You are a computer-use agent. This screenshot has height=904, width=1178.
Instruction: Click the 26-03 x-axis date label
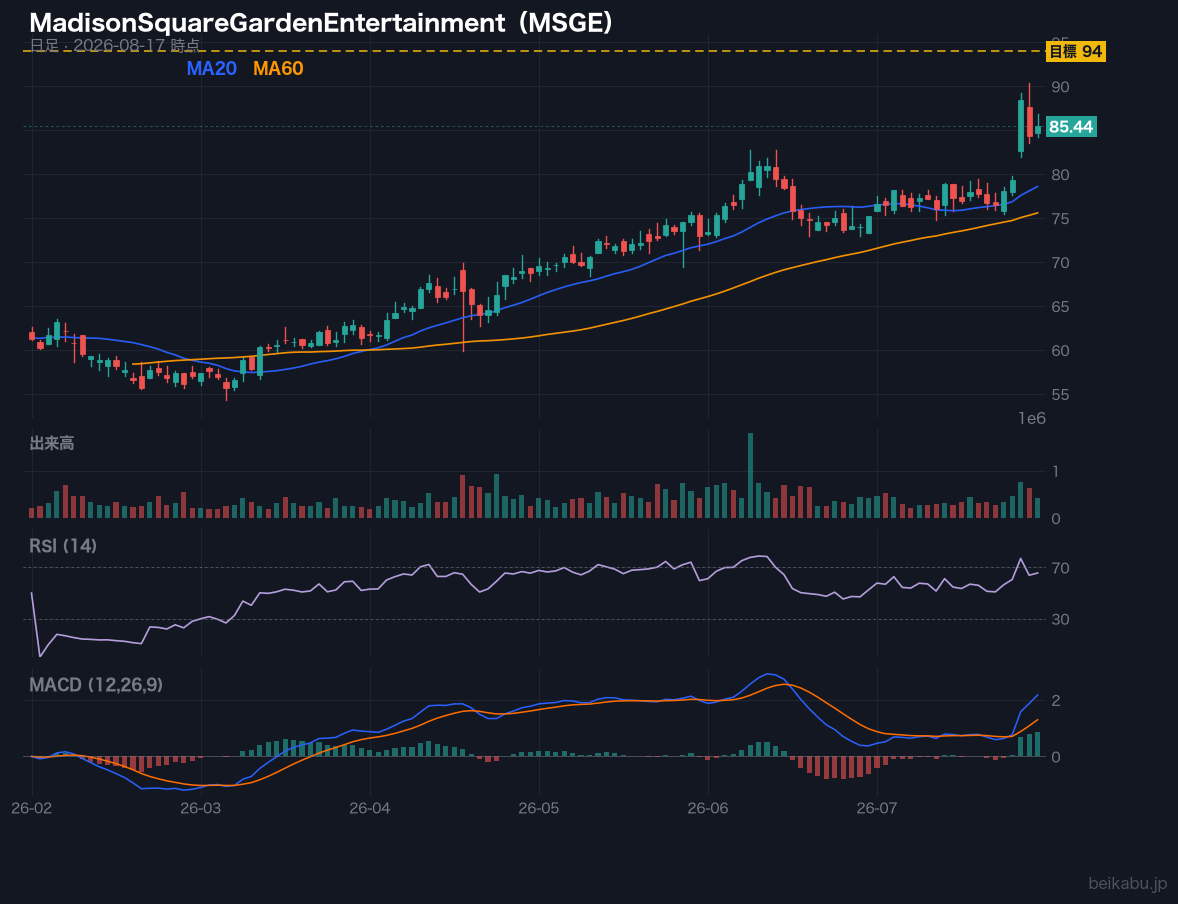(201, 808)
